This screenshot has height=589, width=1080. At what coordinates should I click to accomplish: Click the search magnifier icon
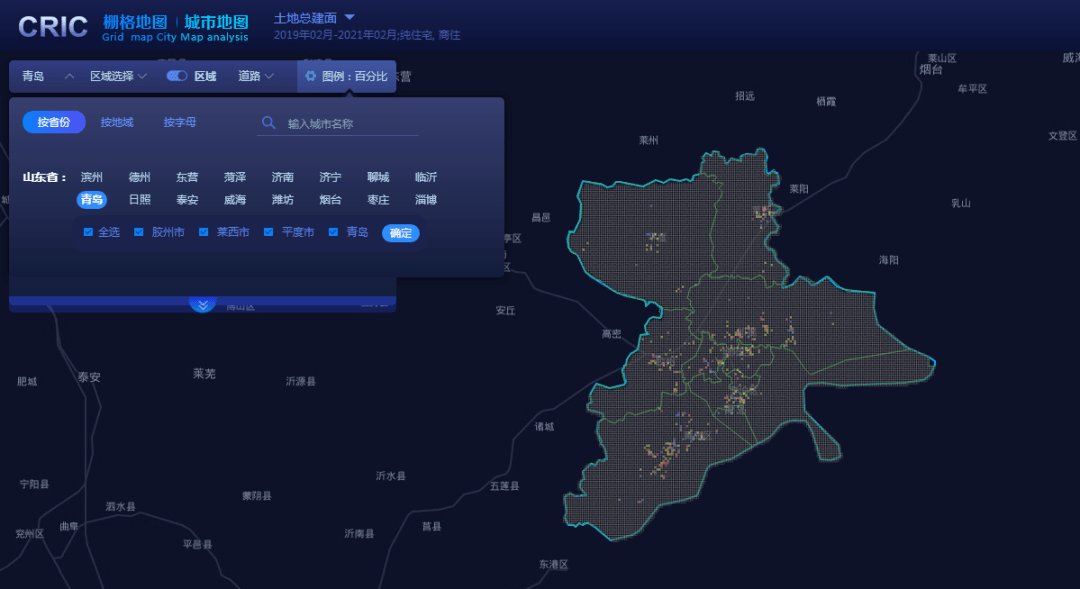(268, 123)
